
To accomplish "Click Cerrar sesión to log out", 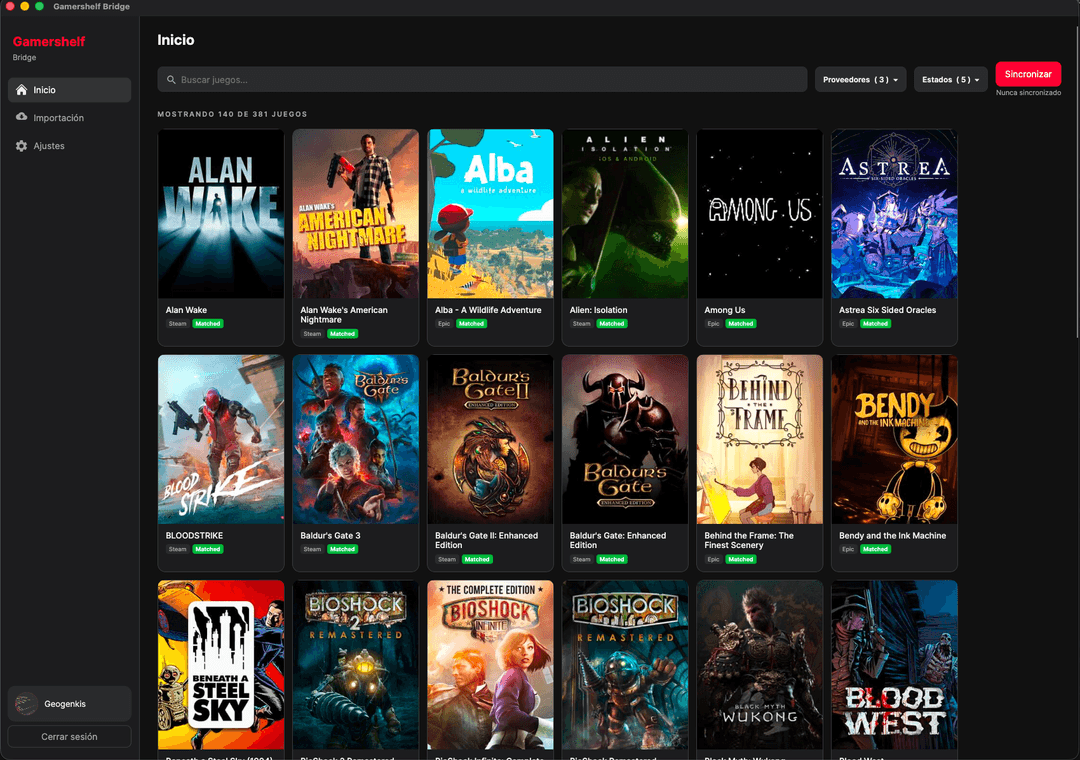I will point(69,736).
